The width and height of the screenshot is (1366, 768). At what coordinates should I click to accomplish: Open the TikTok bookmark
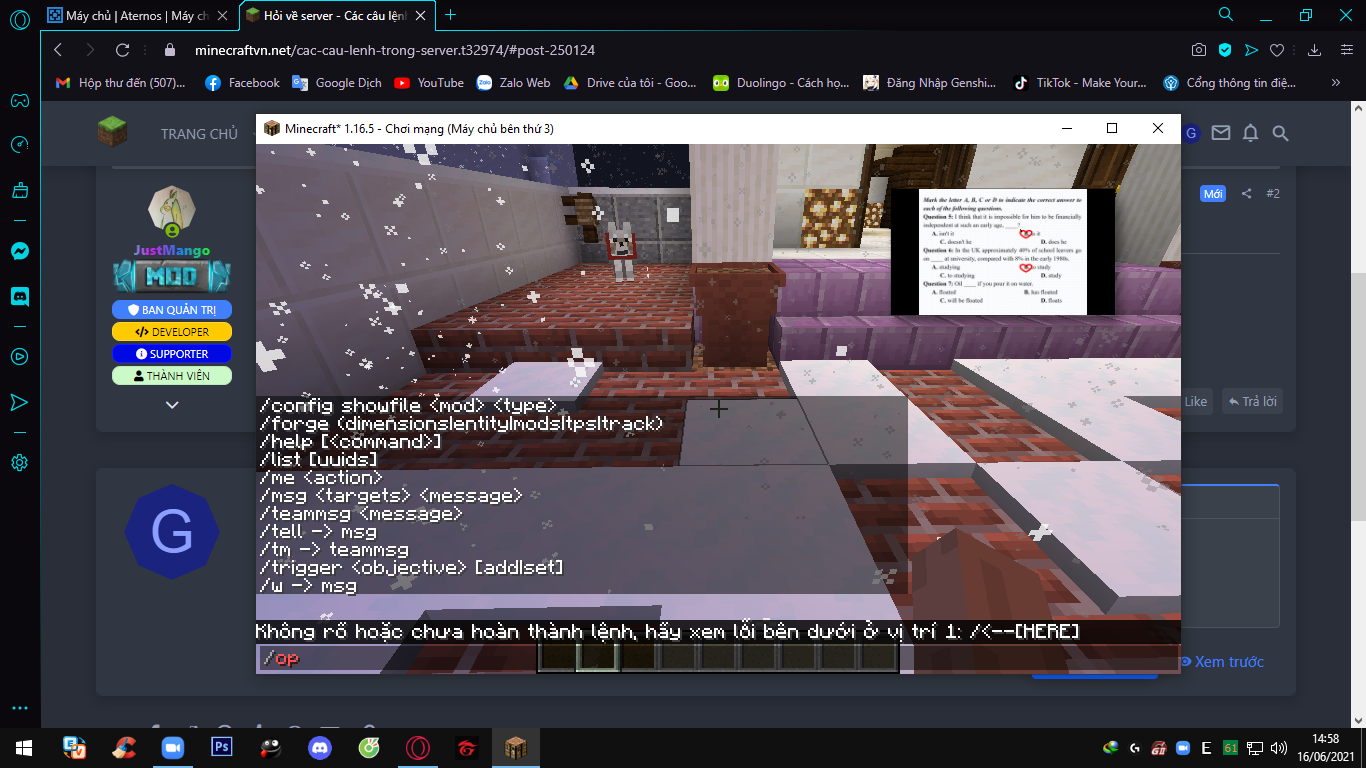[1080, 83]
